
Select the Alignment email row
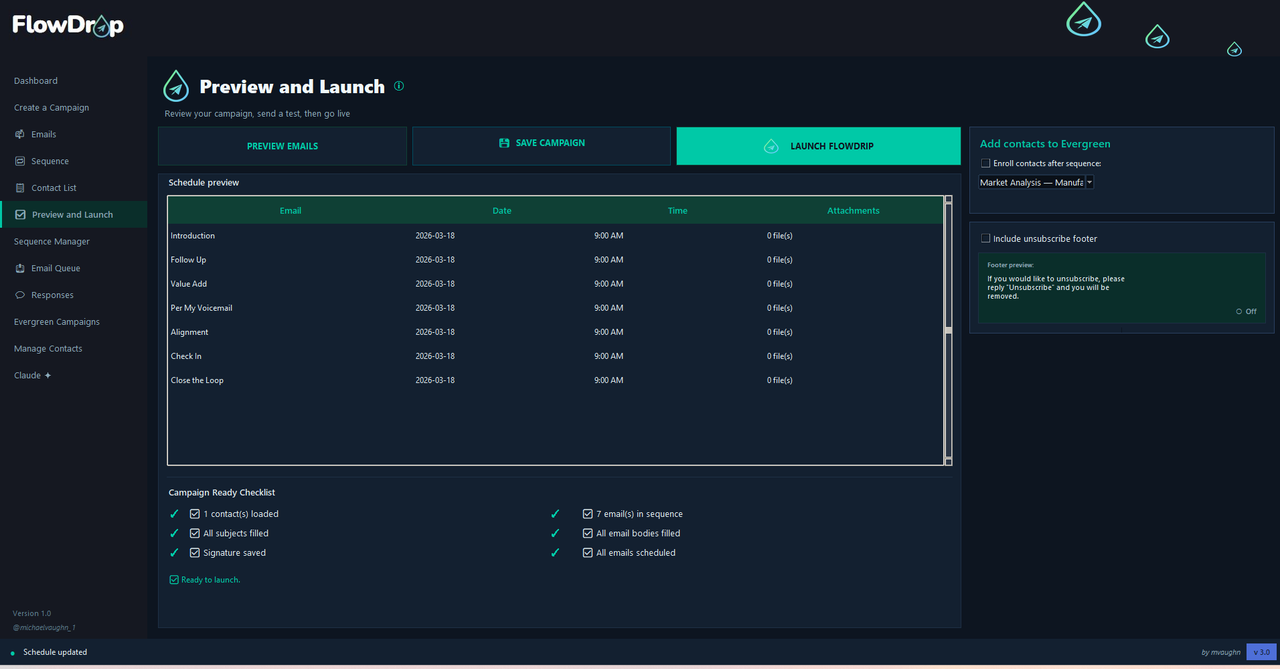coord(555,332)
